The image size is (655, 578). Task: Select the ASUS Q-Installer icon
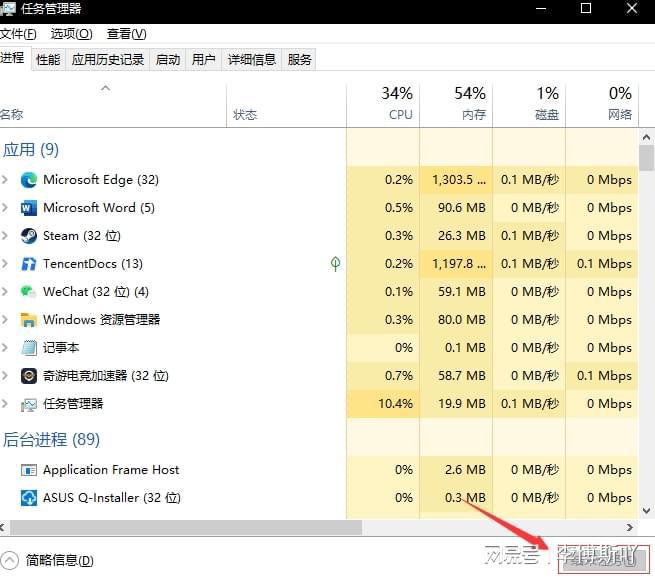coord(29,498)
